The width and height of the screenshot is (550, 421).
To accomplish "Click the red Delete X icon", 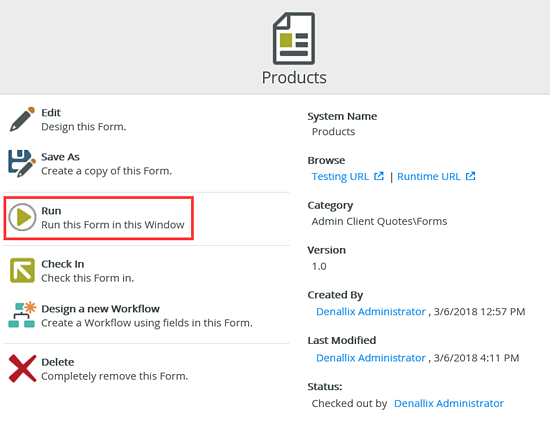I will 22,368.
